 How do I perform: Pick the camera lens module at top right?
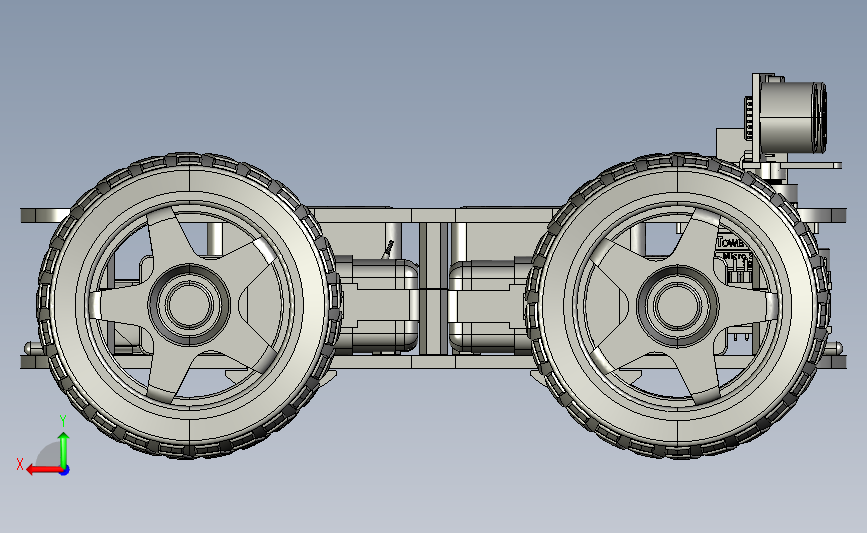pyautogui.click(x=793, y=117)
